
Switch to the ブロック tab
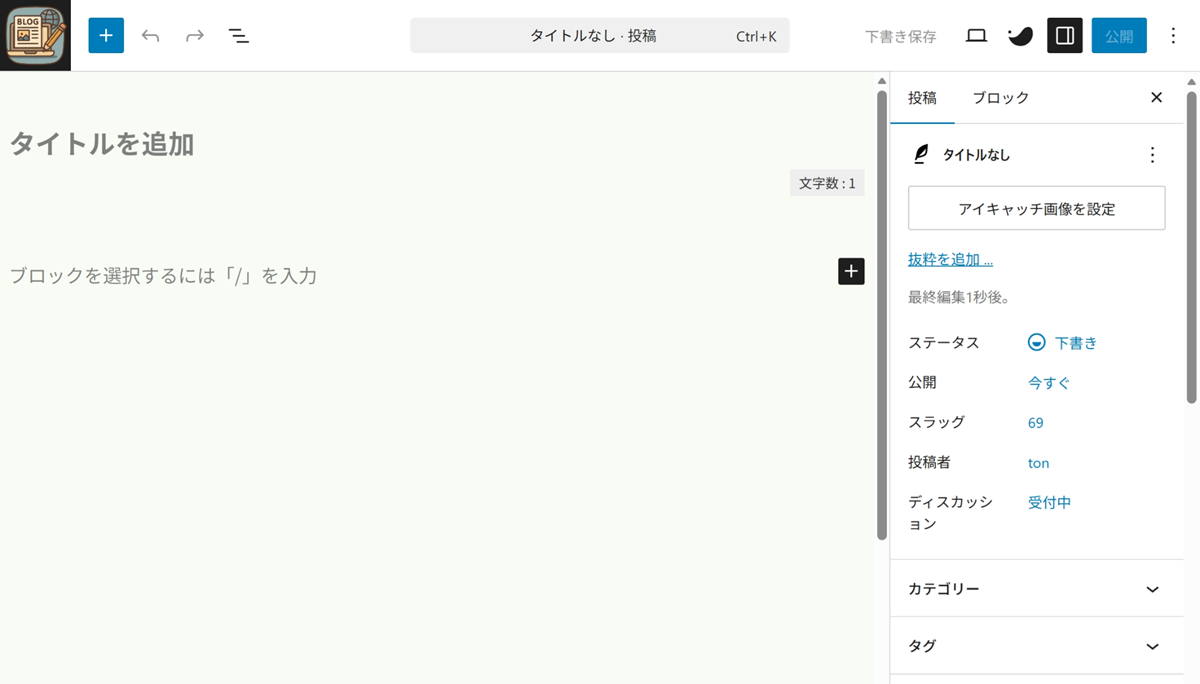(1000, 98)
